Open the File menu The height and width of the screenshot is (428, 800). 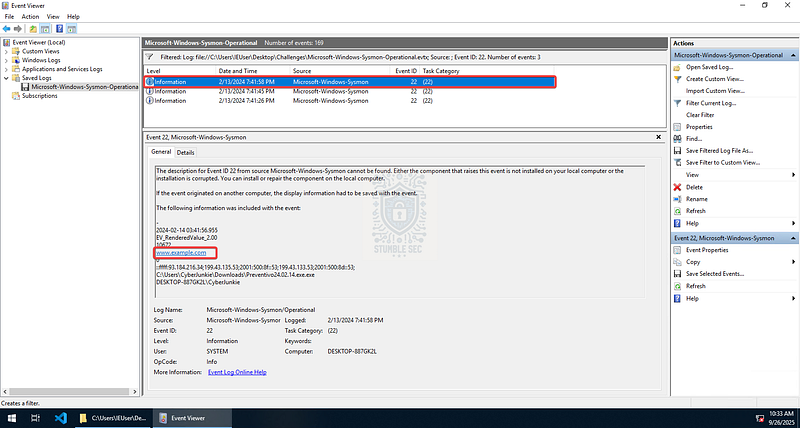click(9, 17)
